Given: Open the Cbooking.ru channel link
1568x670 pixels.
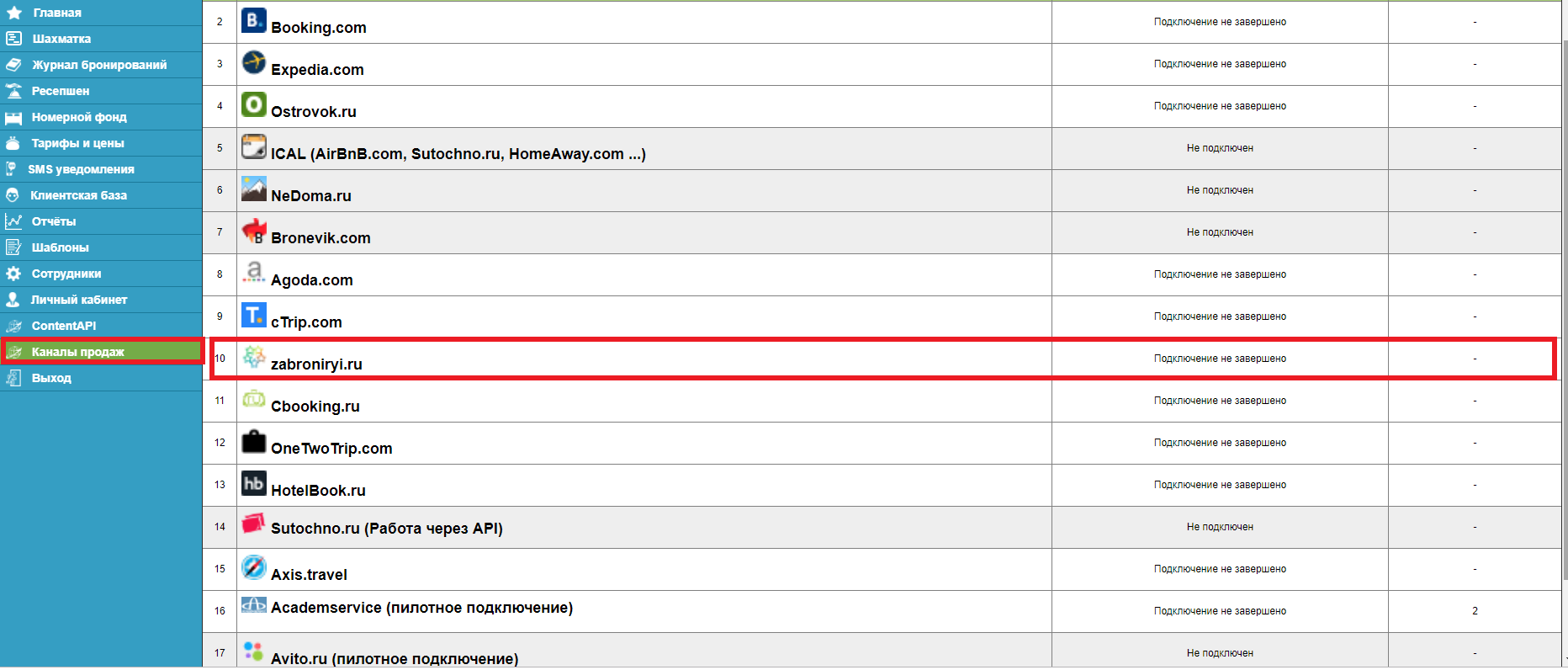Looking at the screenshot, I should [315, 407].
